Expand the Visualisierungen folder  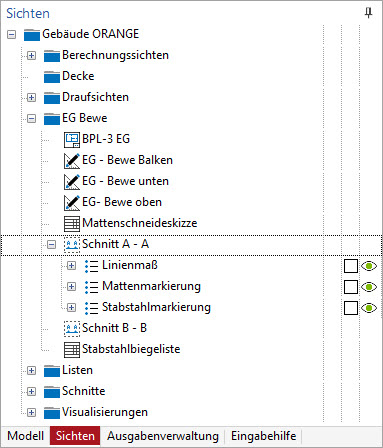[x=31, y=413]
